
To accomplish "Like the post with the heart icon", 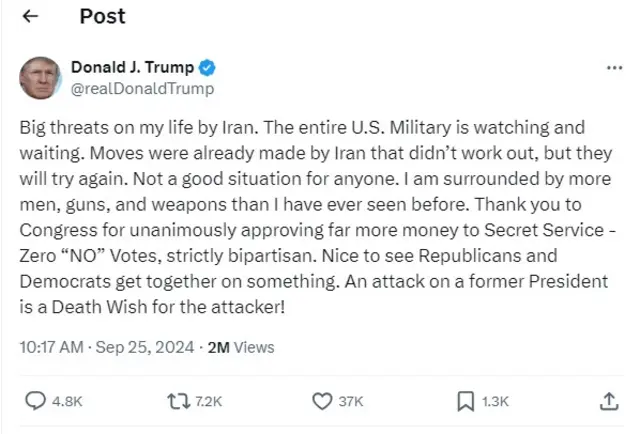I will 322,401.
